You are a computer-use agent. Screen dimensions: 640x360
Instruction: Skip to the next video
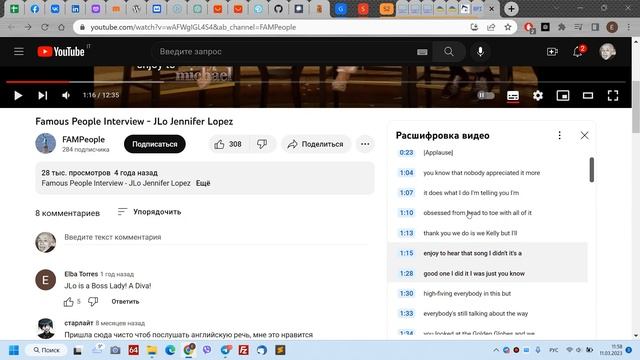click(x=42, y=96)
